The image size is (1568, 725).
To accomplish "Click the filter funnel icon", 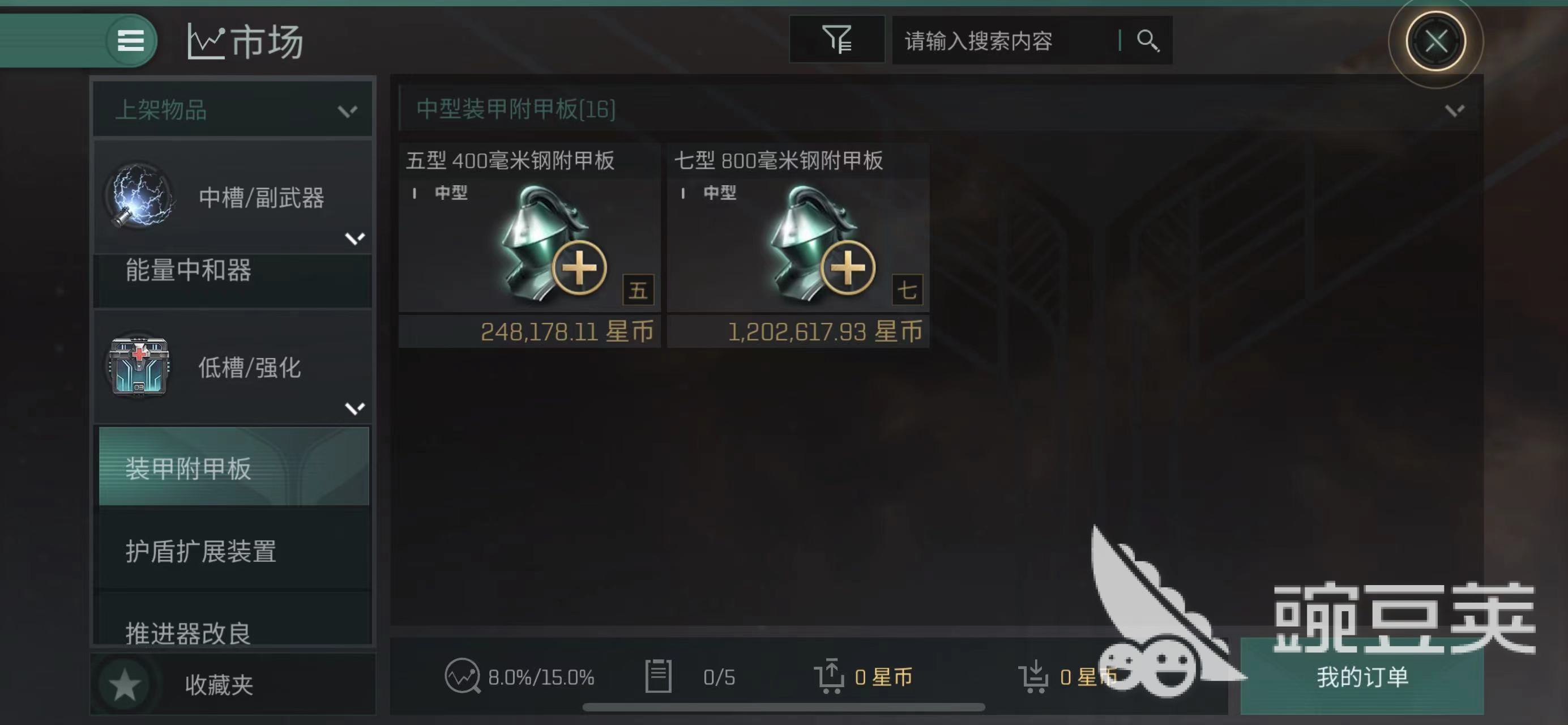I will pyautogui.click(x=837, y=40).
